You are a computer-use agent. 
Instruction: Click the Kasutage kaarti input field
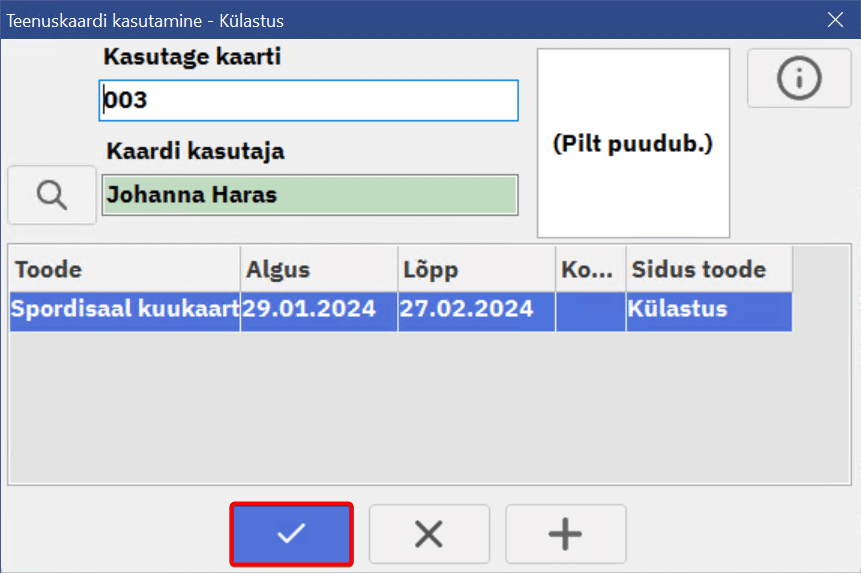309,101
